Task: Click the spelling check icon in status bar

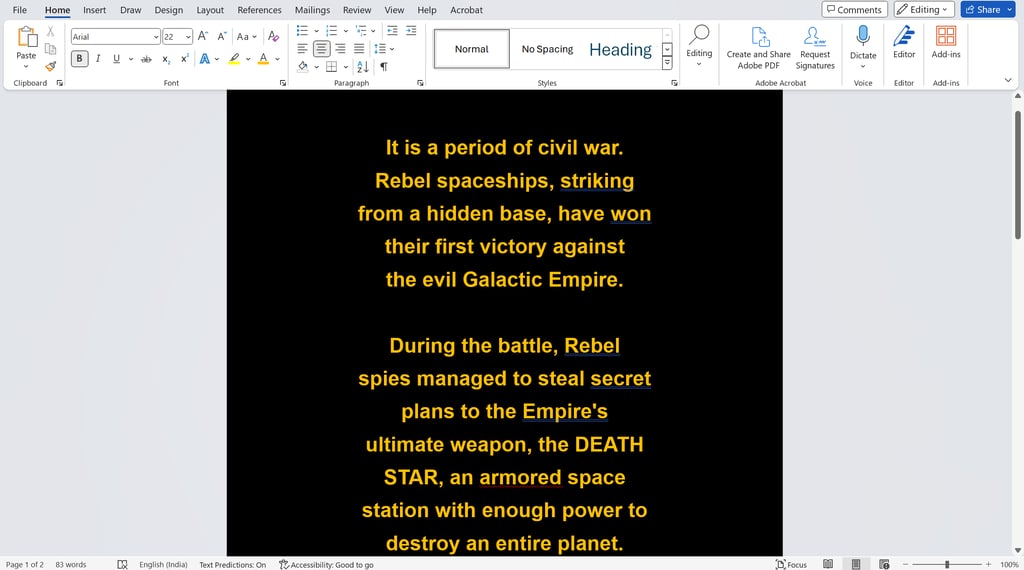Action: click(x=122, y=564)
